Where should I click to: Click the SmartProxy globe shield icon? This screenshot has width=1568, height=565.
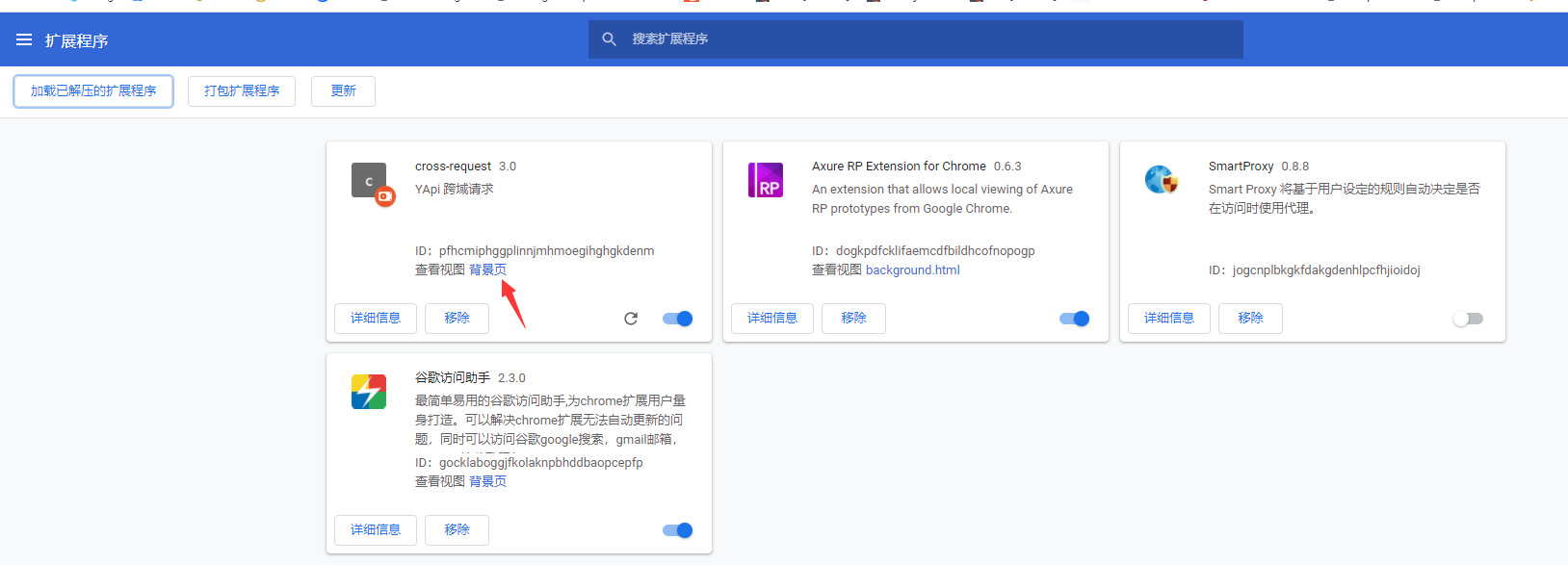point(1162,179)
